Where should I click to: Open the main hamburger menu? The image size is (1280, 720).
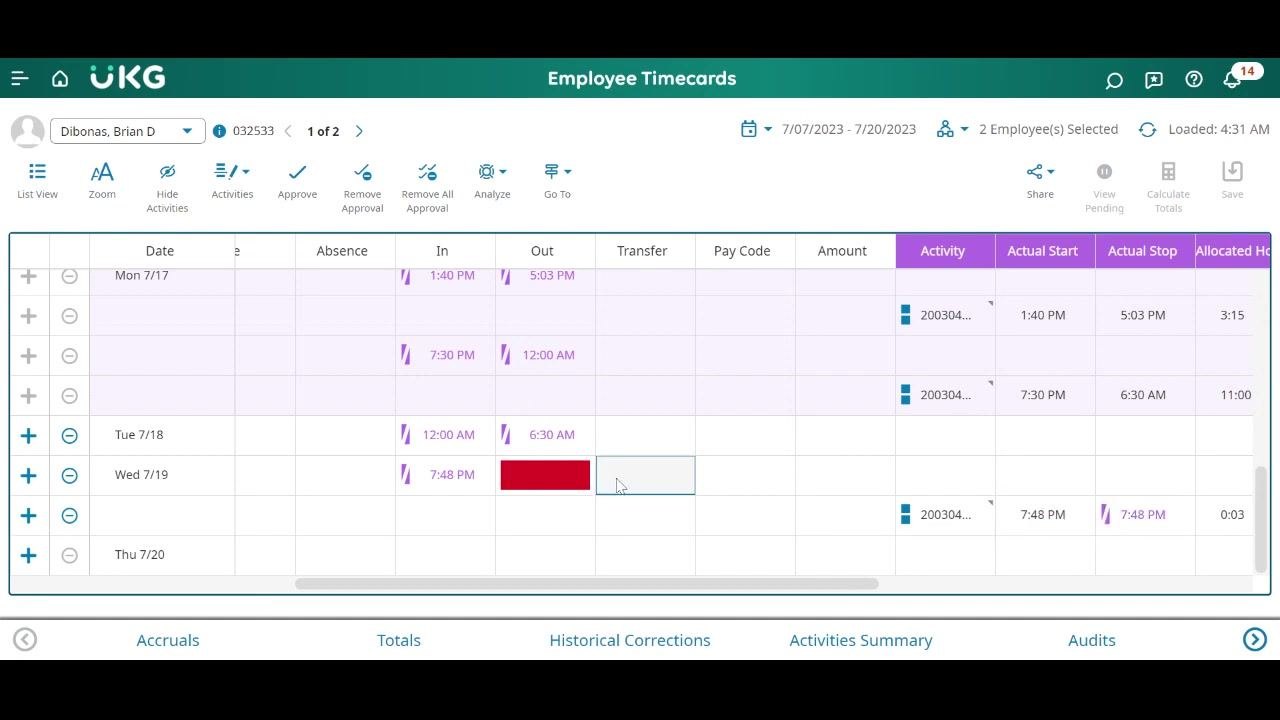[x=19, y=79]
